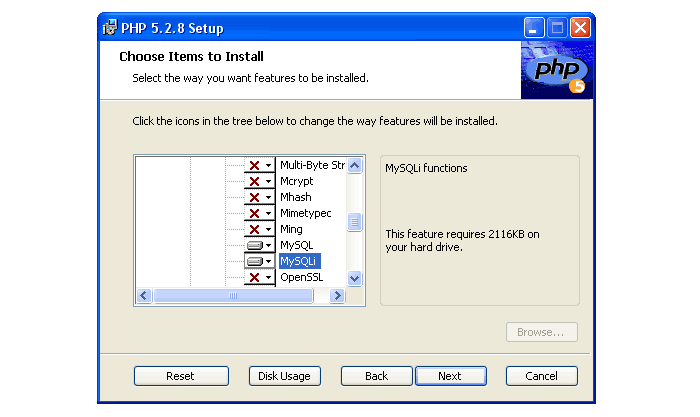700x417 pixels.
Task: Proceed with the Next button
Action: (450, 376)
